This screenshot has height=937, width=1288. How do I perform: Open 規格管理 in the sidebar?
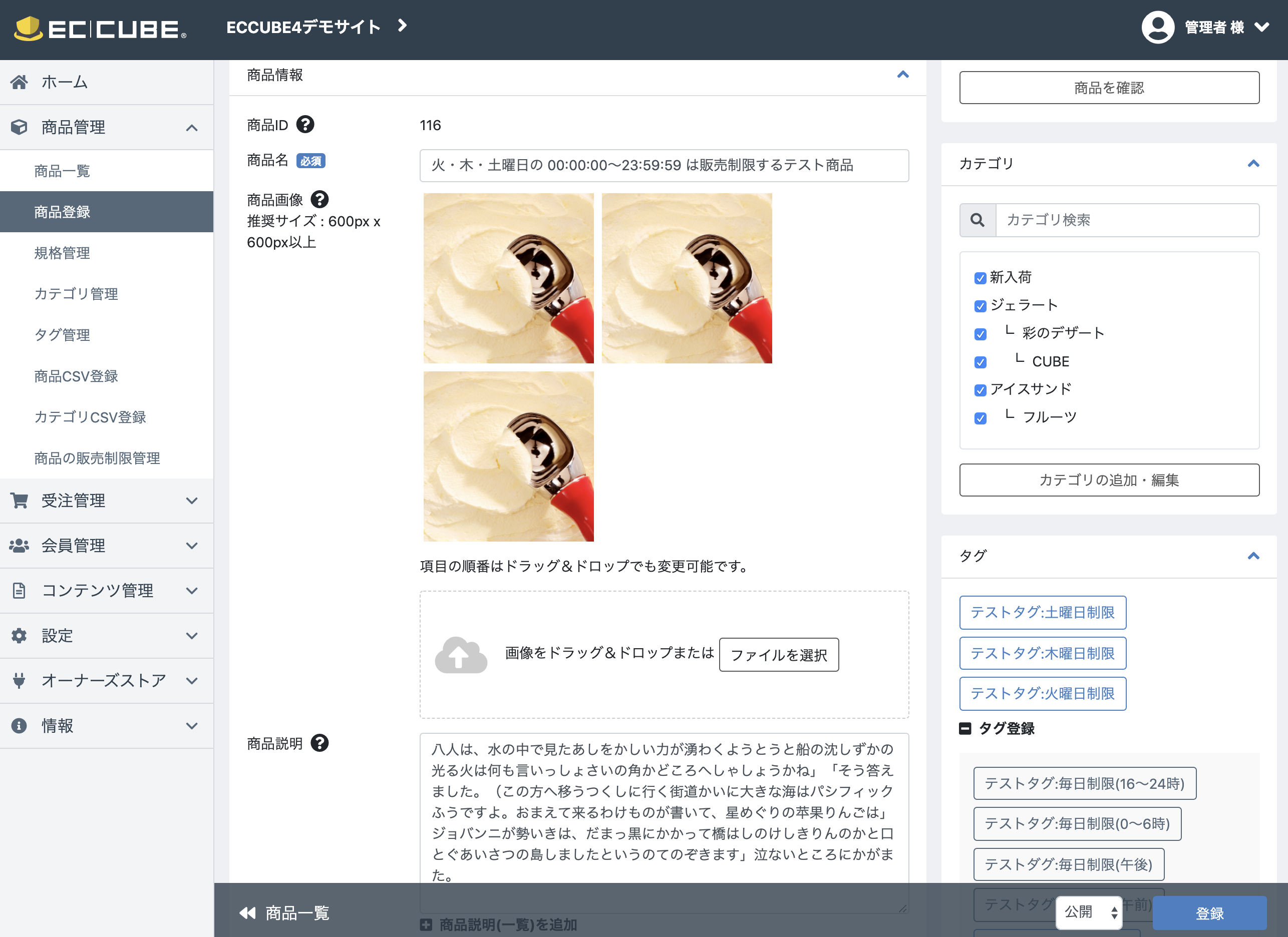pyautogui.click(x=107, y=253)
